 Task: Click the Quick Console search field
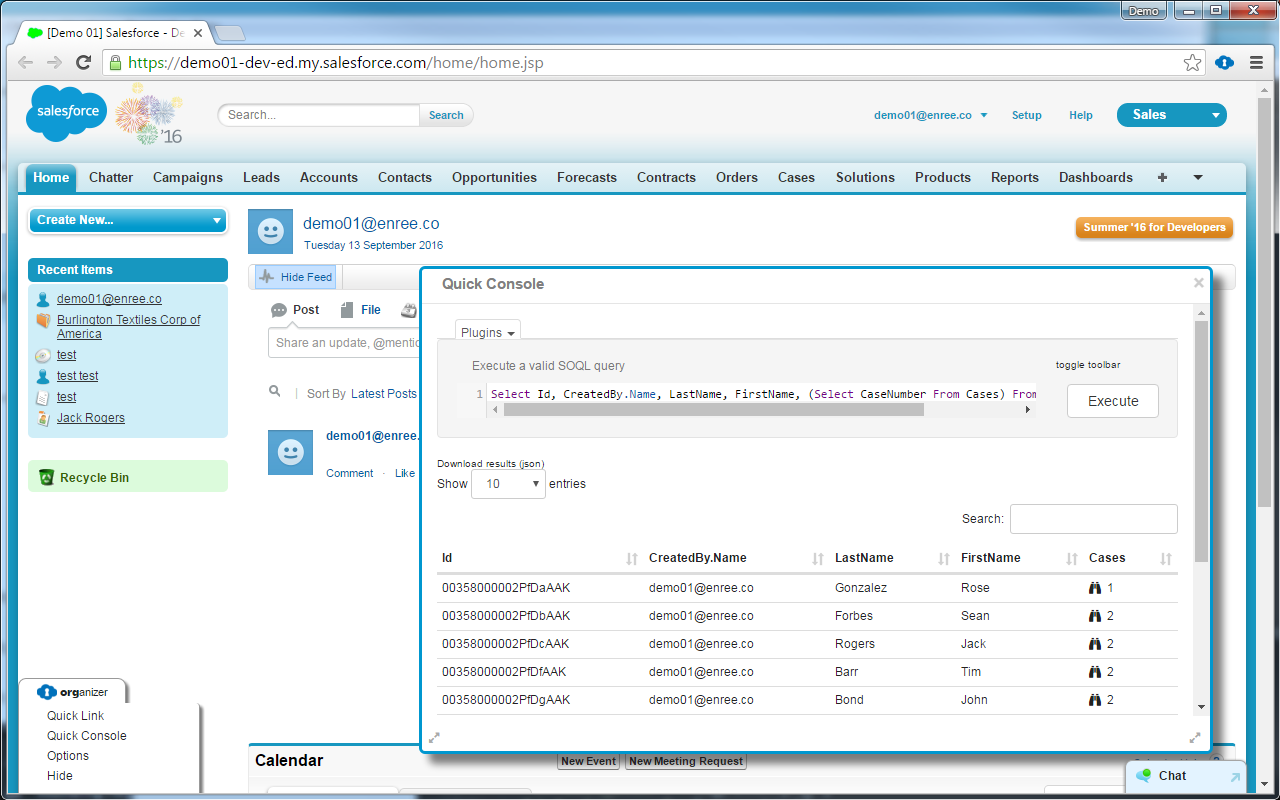coord(1093,518)
